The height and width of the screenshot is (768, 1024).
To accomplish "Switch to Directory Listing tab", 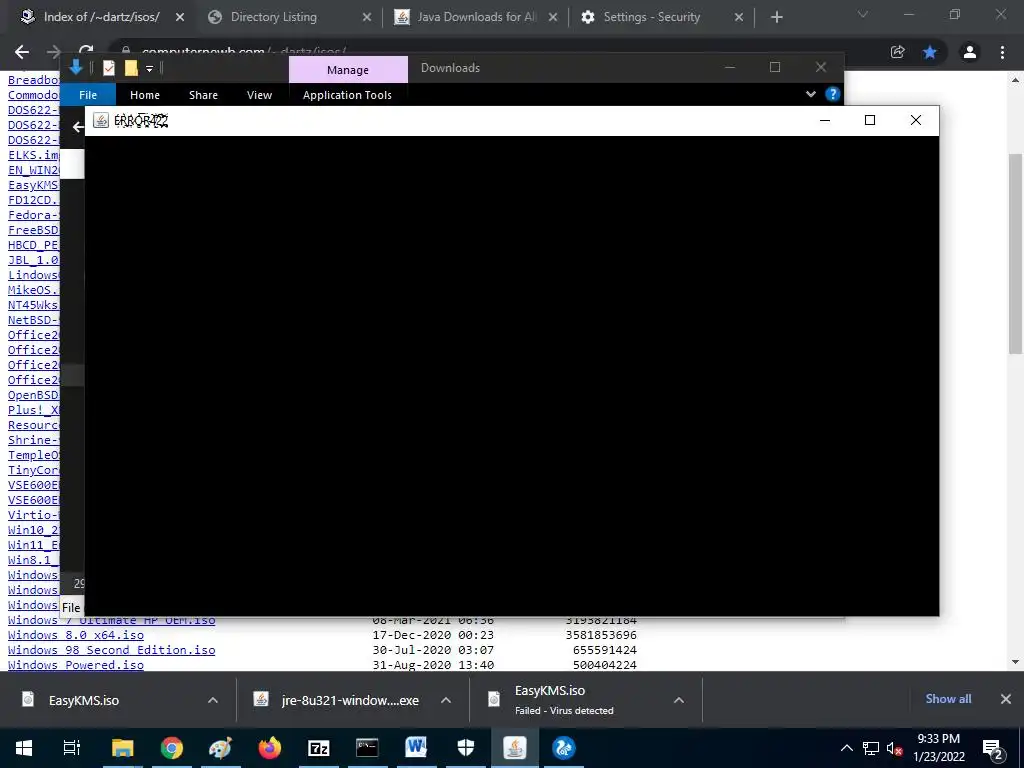I will tap(274, 17).
